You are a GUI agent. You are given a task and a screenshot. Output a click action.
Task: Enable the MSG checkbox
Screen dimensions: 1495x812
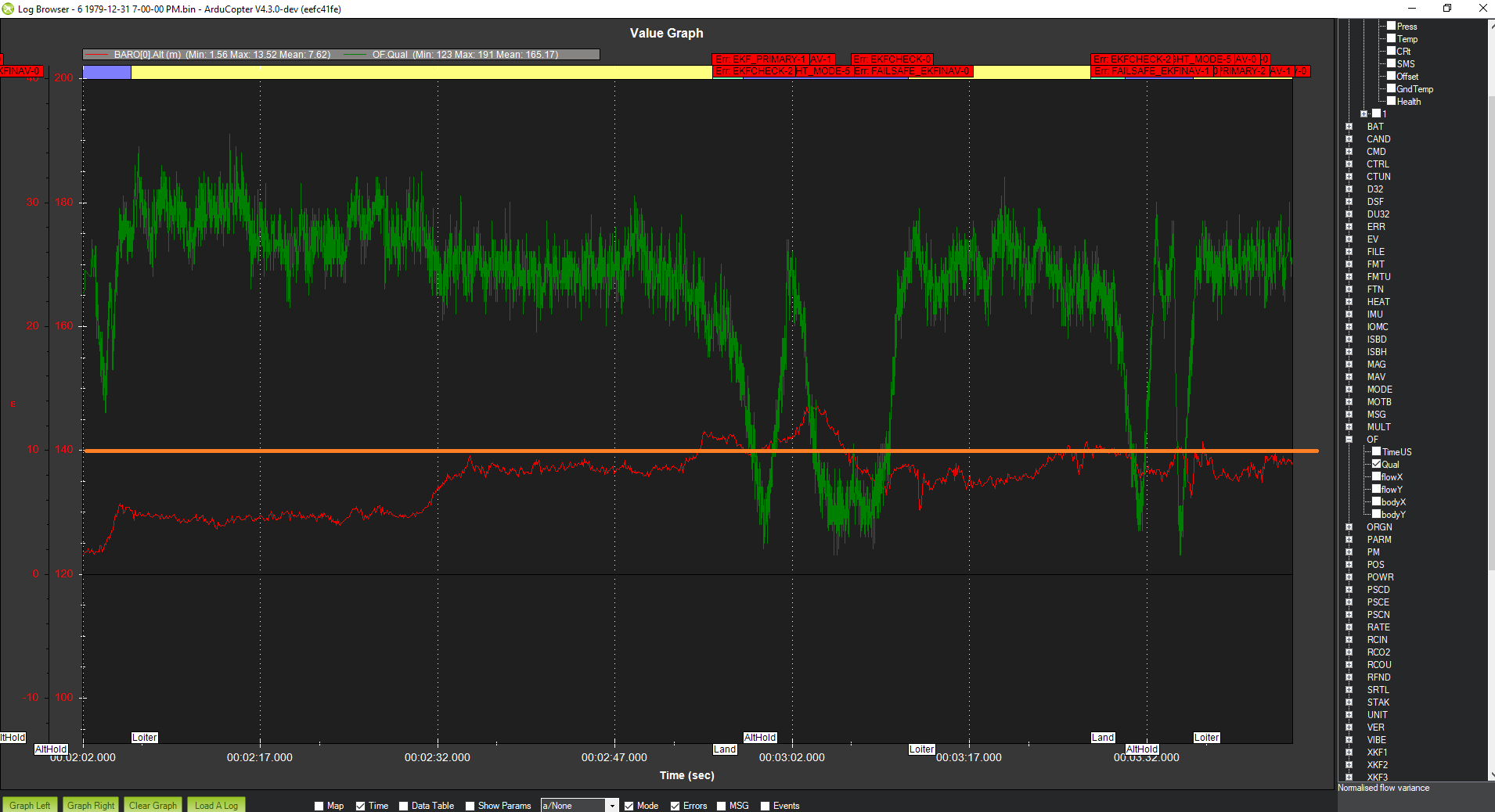[721, 806]
